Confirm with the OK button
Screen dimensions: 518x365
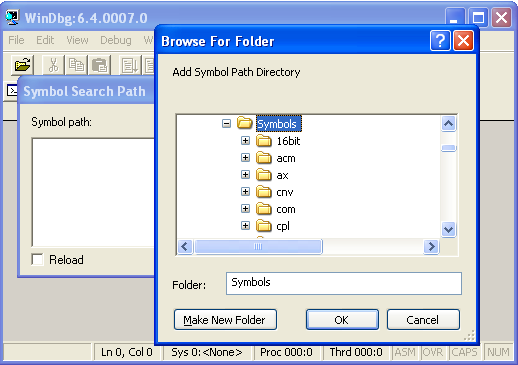pyautogui.click(x=342, y=320)
